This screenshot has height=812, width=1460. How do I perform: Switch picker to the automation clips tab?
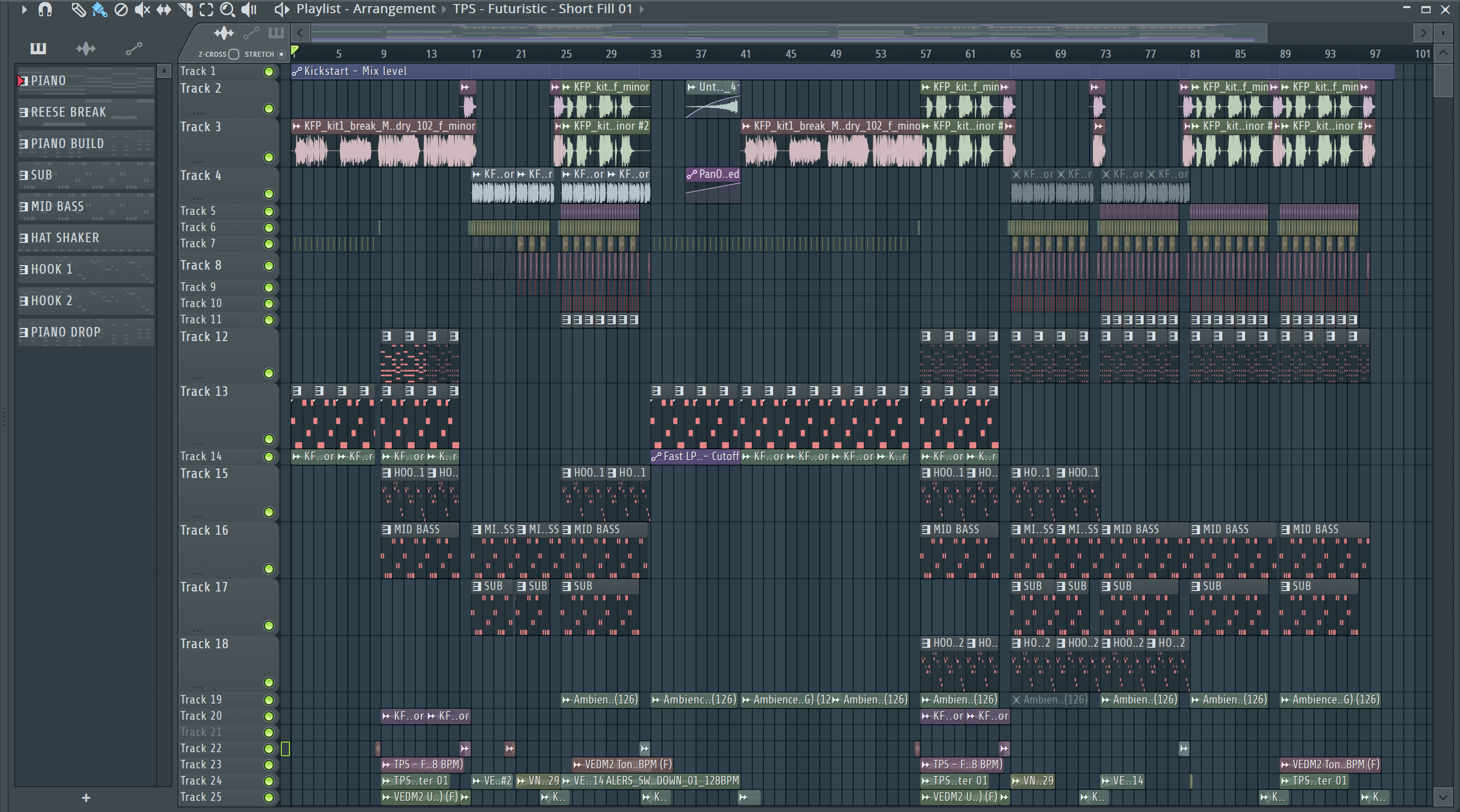(133, 49)
